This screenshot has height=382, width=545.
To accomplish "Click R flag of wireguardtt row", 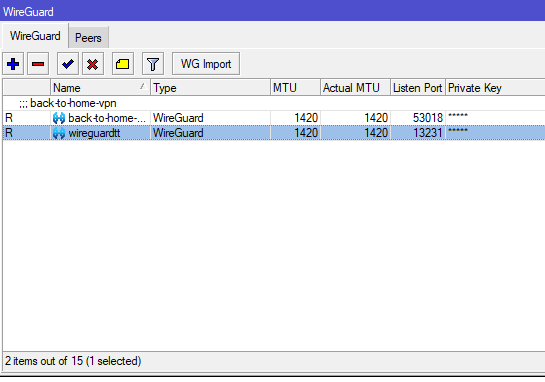I will coord(9,133).
